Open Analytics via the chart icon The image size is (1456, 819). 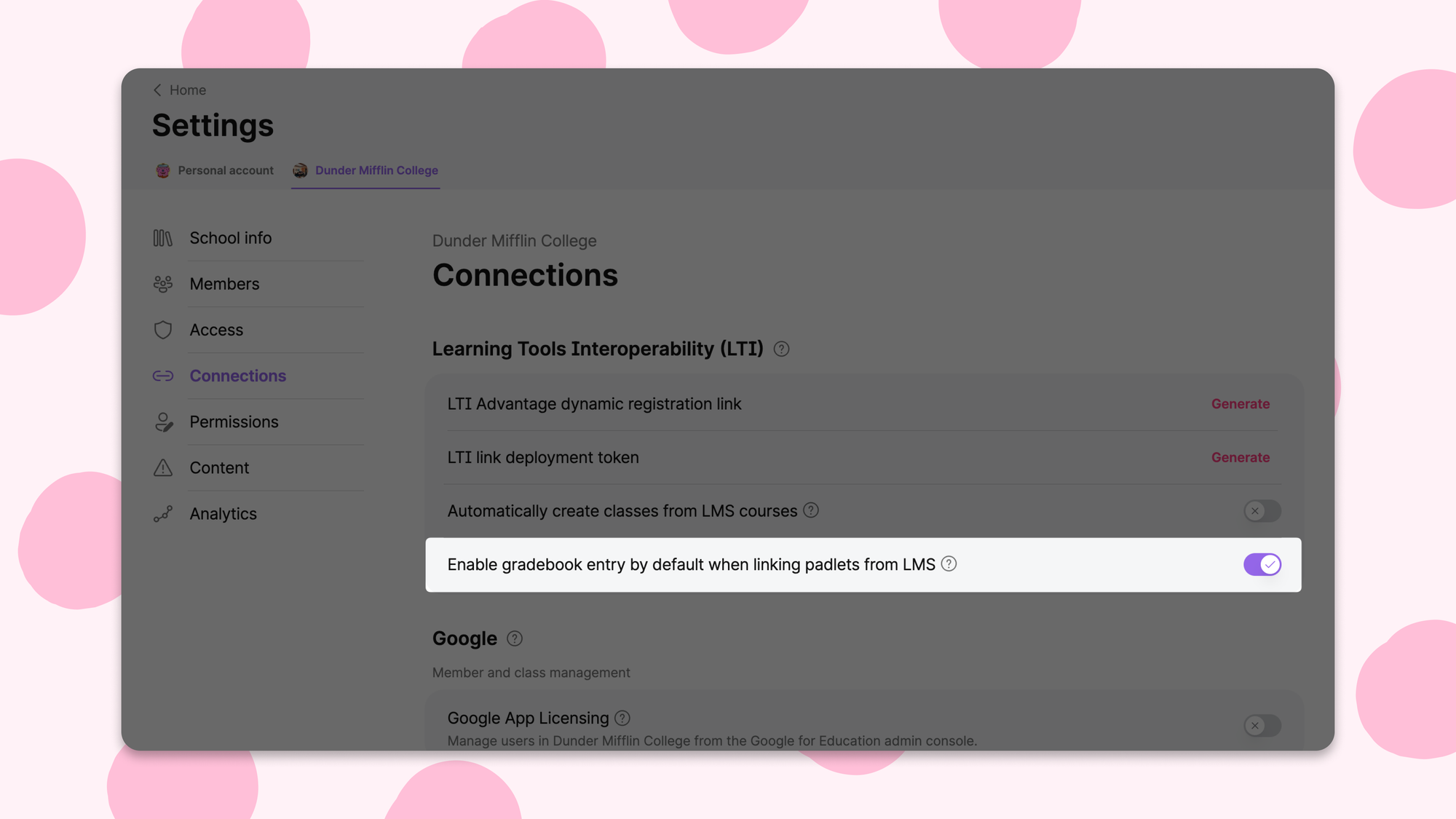163,514
